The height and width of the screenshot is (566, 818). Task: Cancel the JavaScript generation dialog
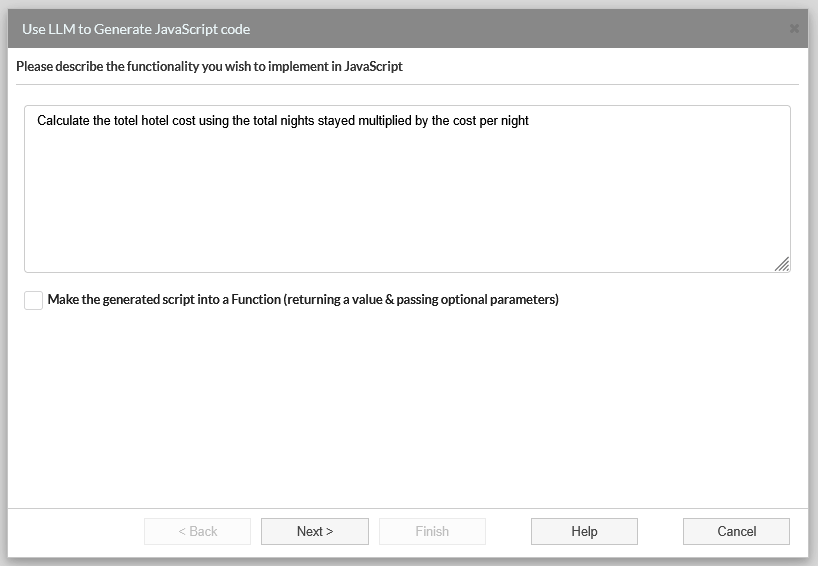[736, 531]
